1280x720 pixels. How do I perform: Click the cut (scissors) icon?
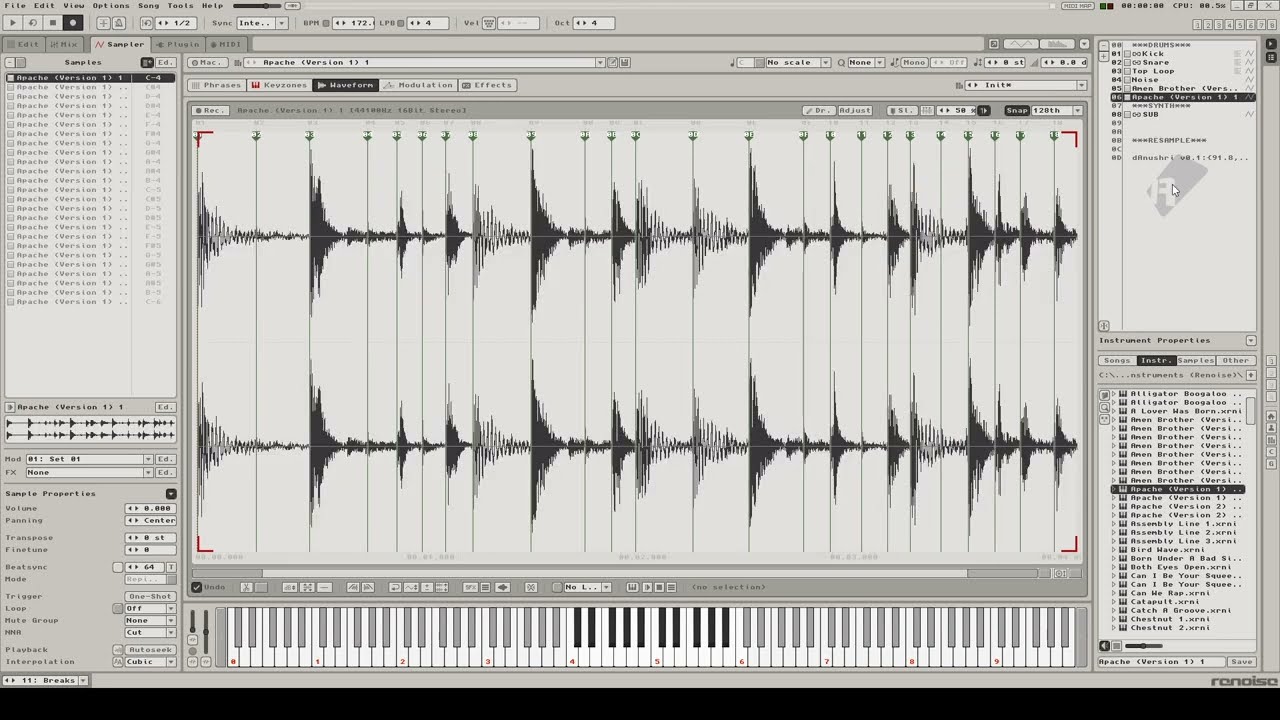[x=246, y=587]
